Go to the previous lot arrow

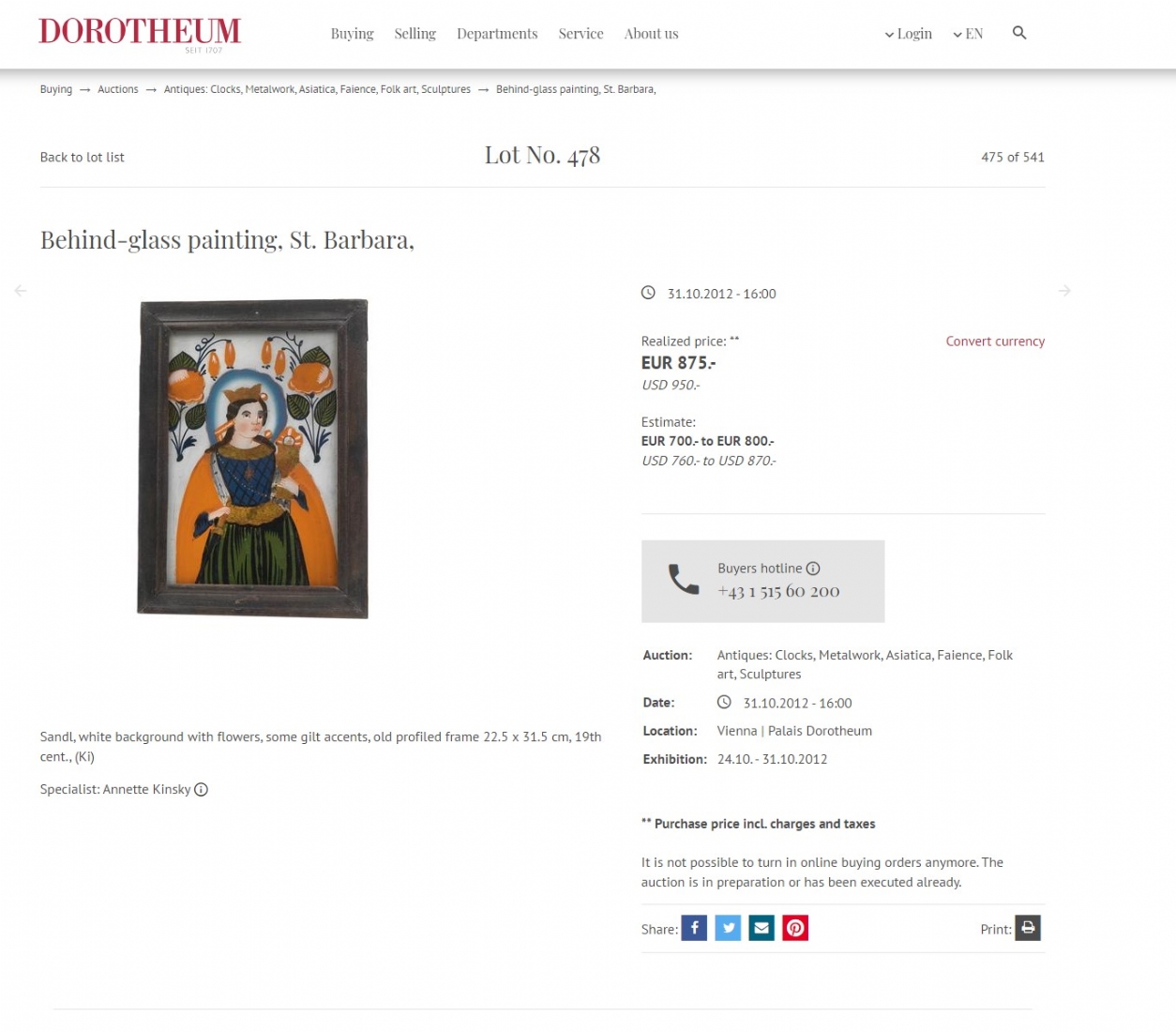click(21, 291)
